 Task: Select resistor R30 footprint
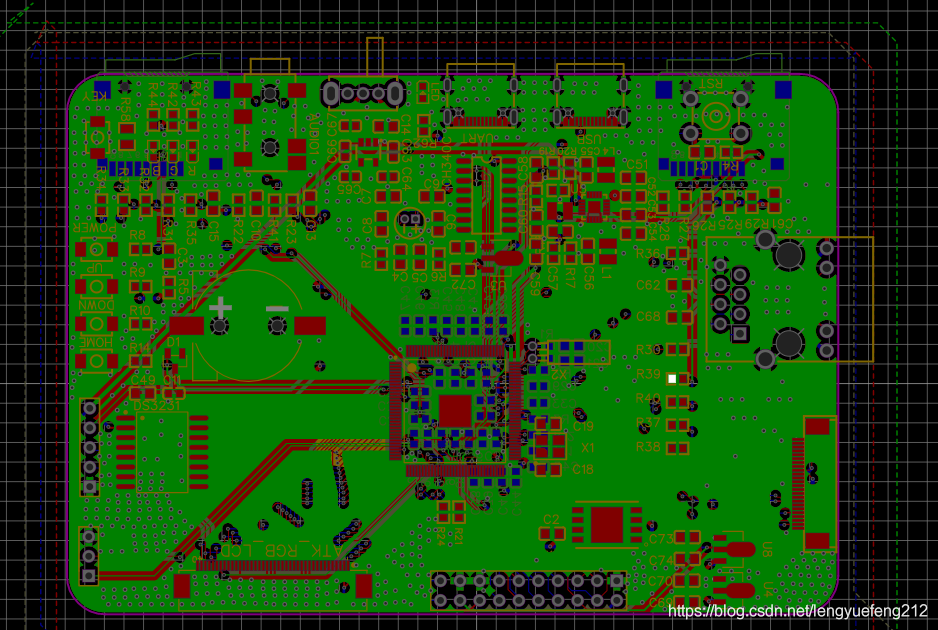click(x=678, y=349)
